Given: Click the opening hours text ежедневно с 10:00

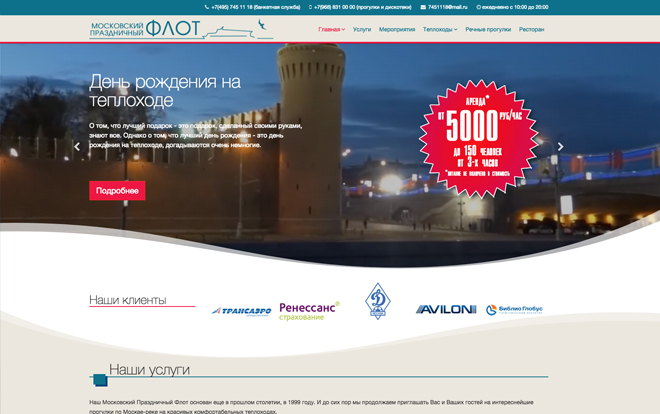Looking at the screenshot, I should 515,7.
